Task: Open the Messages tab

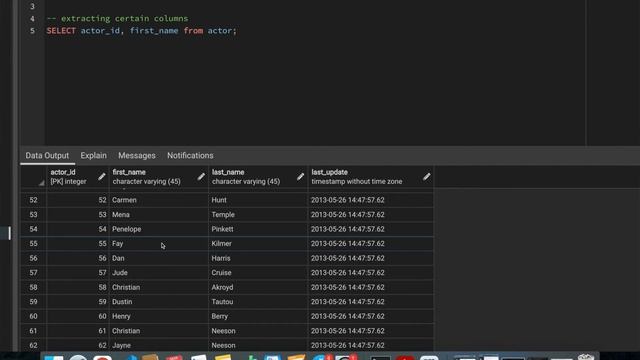Action: point(137,156)
